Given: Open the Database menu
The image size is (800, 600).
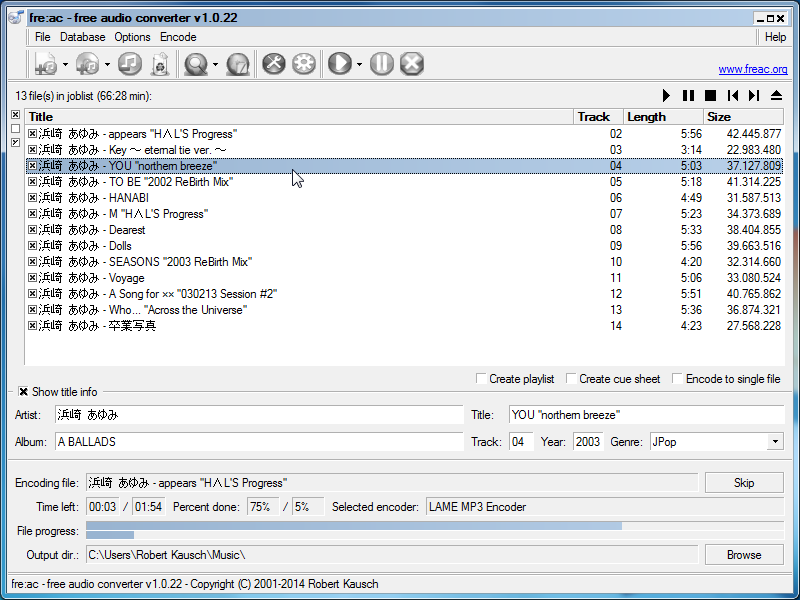Looking at the screenshot, I should click(x=82, y=36).
